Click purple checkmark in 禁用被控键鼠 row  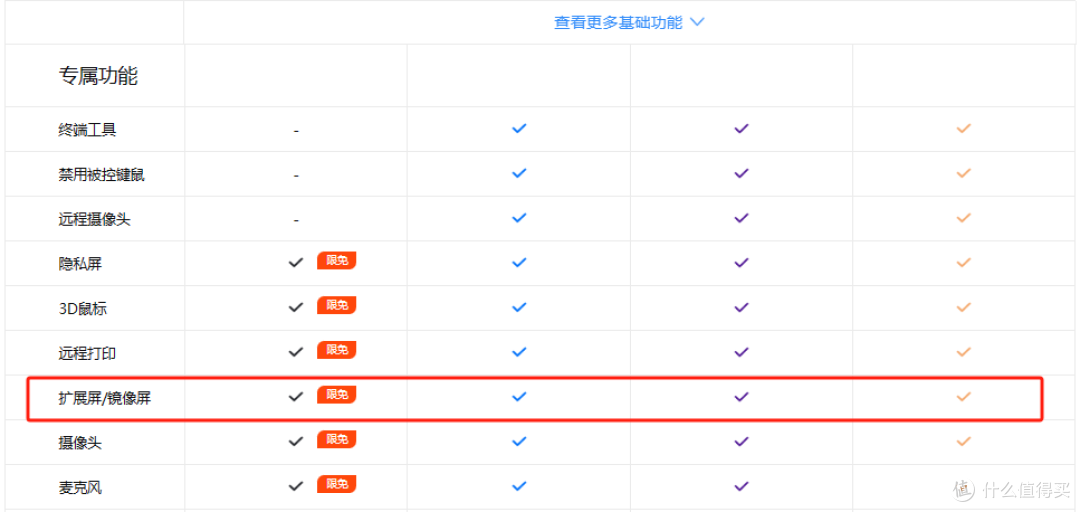(x=741, y=173)
